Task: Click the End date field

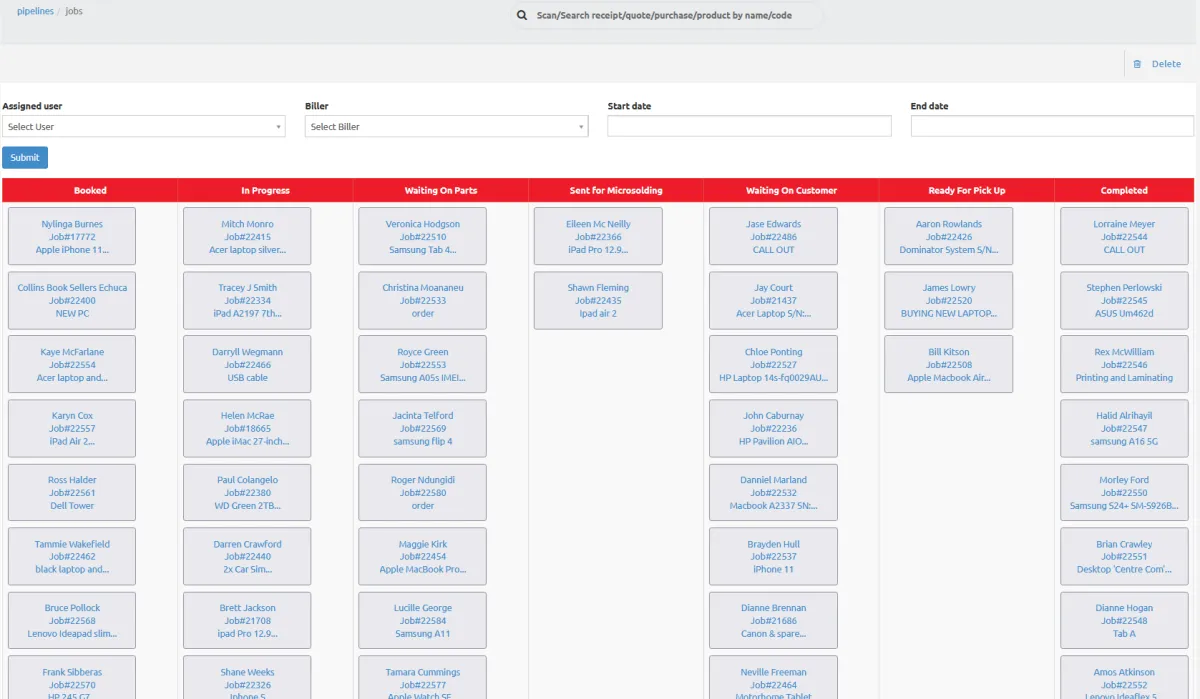Action: 1052,126
